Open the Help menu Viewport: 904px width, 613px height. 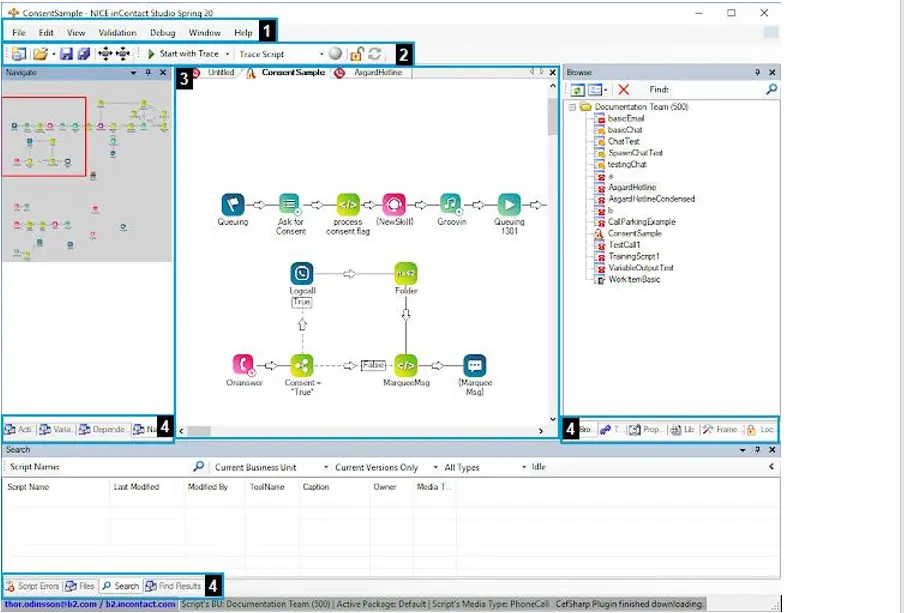[x=243, y=33]
